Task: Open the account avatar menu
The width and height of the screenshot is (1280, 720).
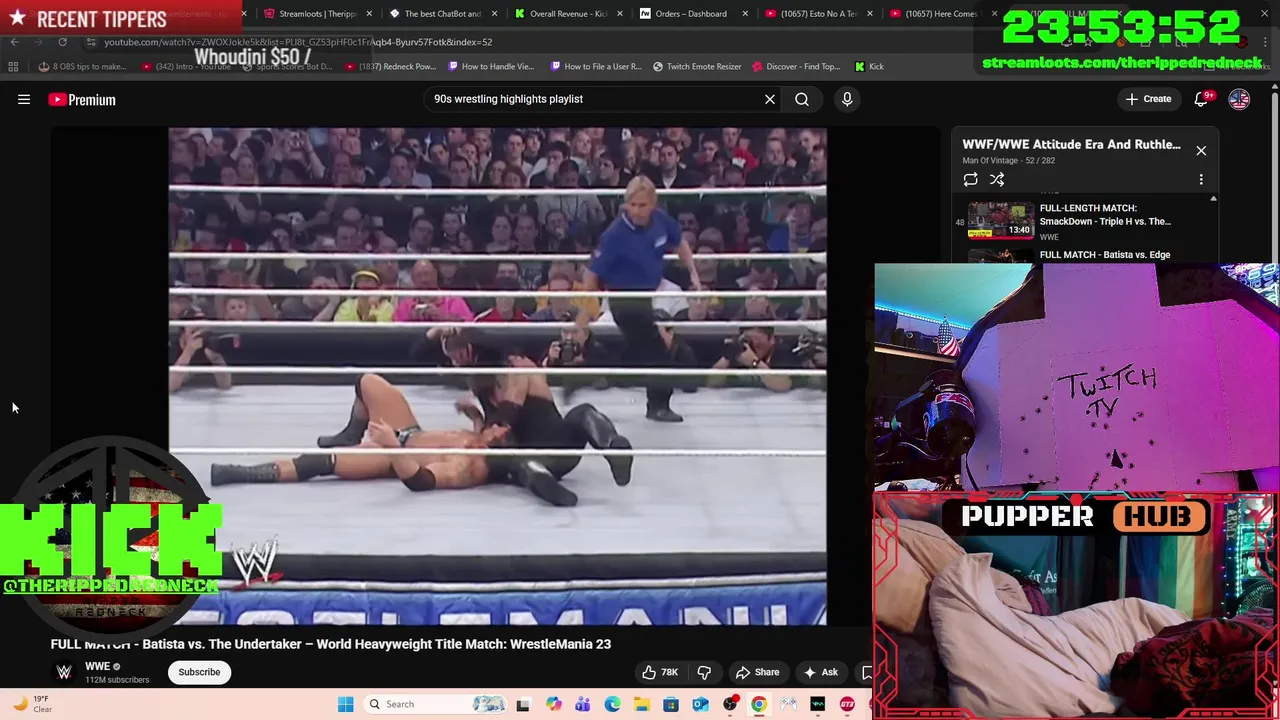Action: point(1239,99)
